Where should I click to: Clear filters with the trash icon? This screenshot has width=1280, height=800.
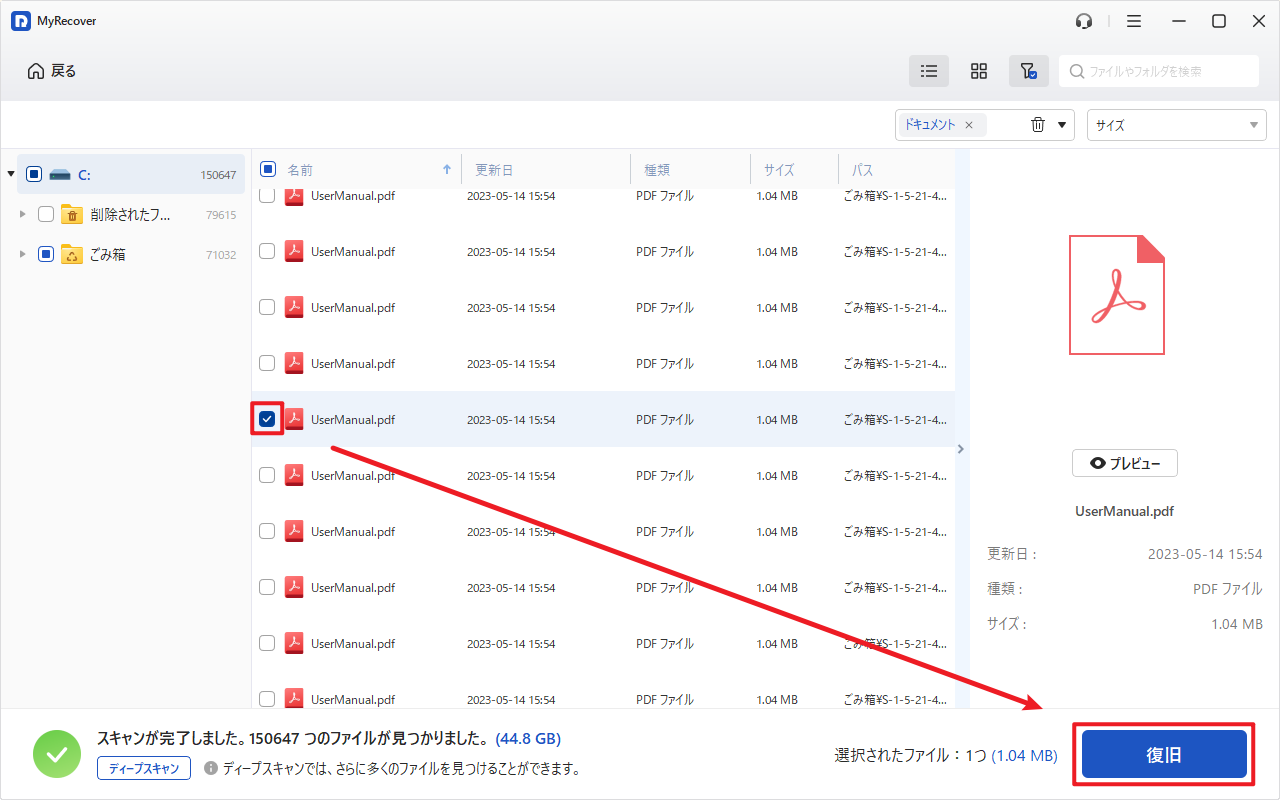1038,125
